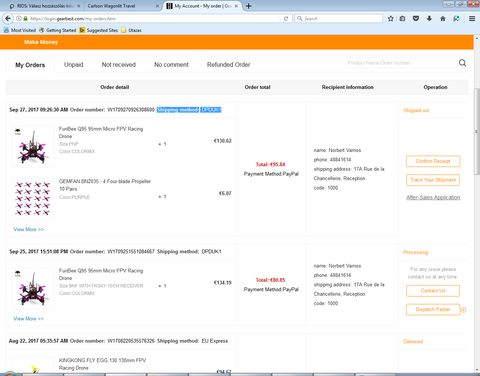Open the Pocket icon in toolbar
The image size is (480, 376).
pos(416,19)
